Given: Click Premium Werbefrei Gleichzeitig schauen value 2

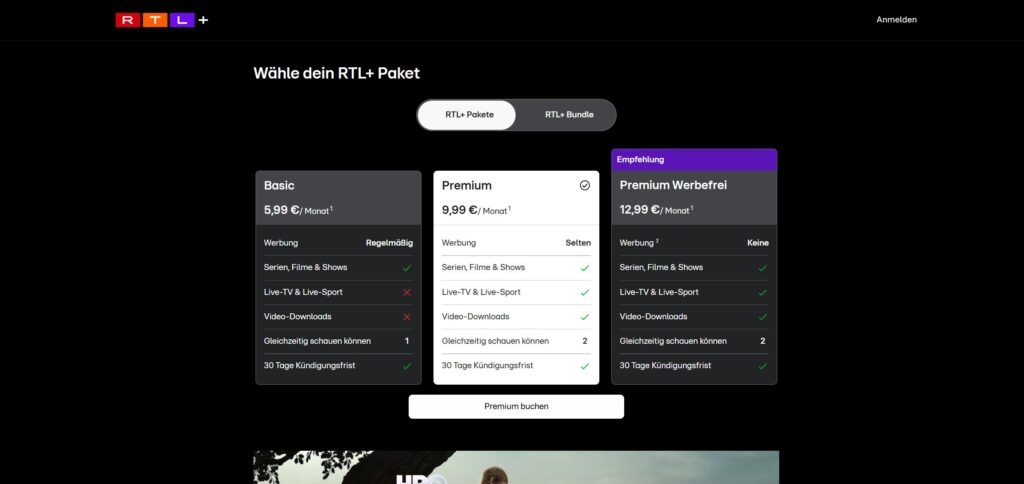Looking at the screenshot, I should pos(762,341).
